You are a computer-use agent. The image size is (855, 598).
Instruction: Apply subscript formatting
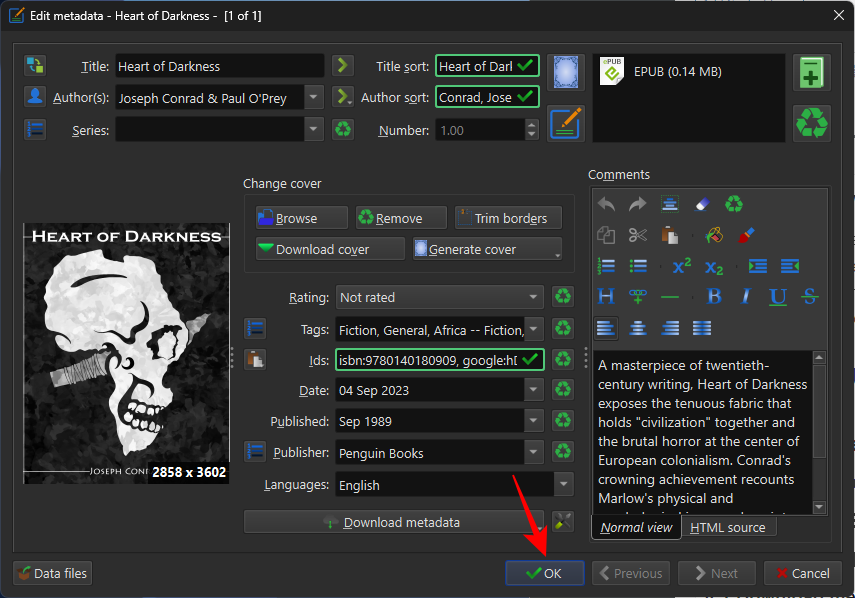click(714, 267)
